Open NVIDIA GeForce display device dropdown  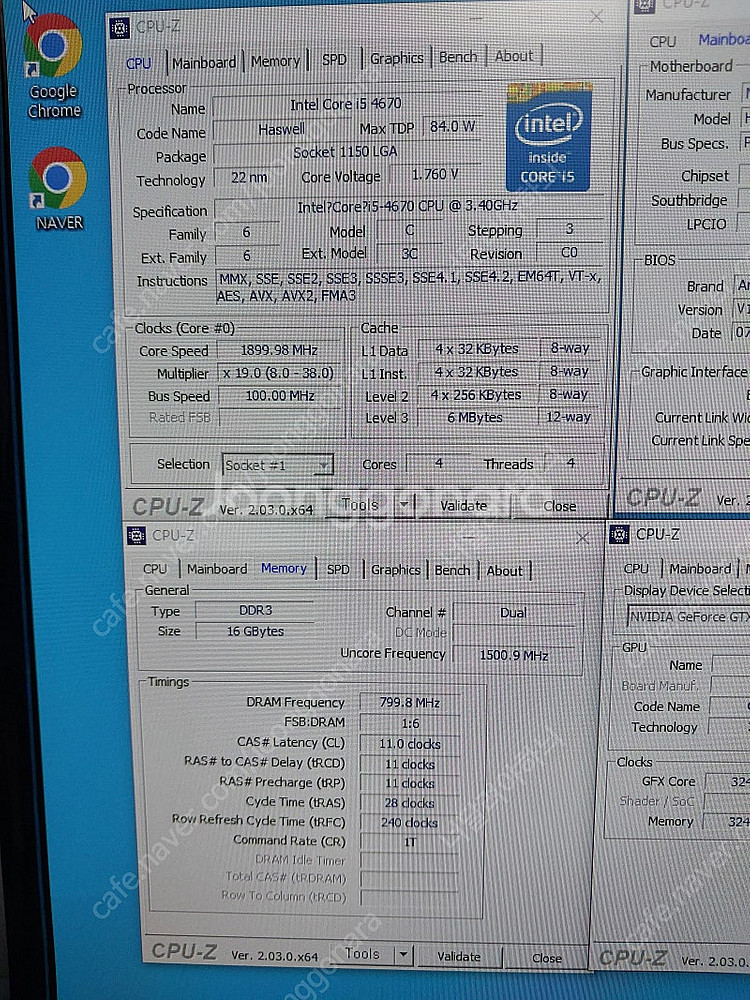click(x=689, y=617)
